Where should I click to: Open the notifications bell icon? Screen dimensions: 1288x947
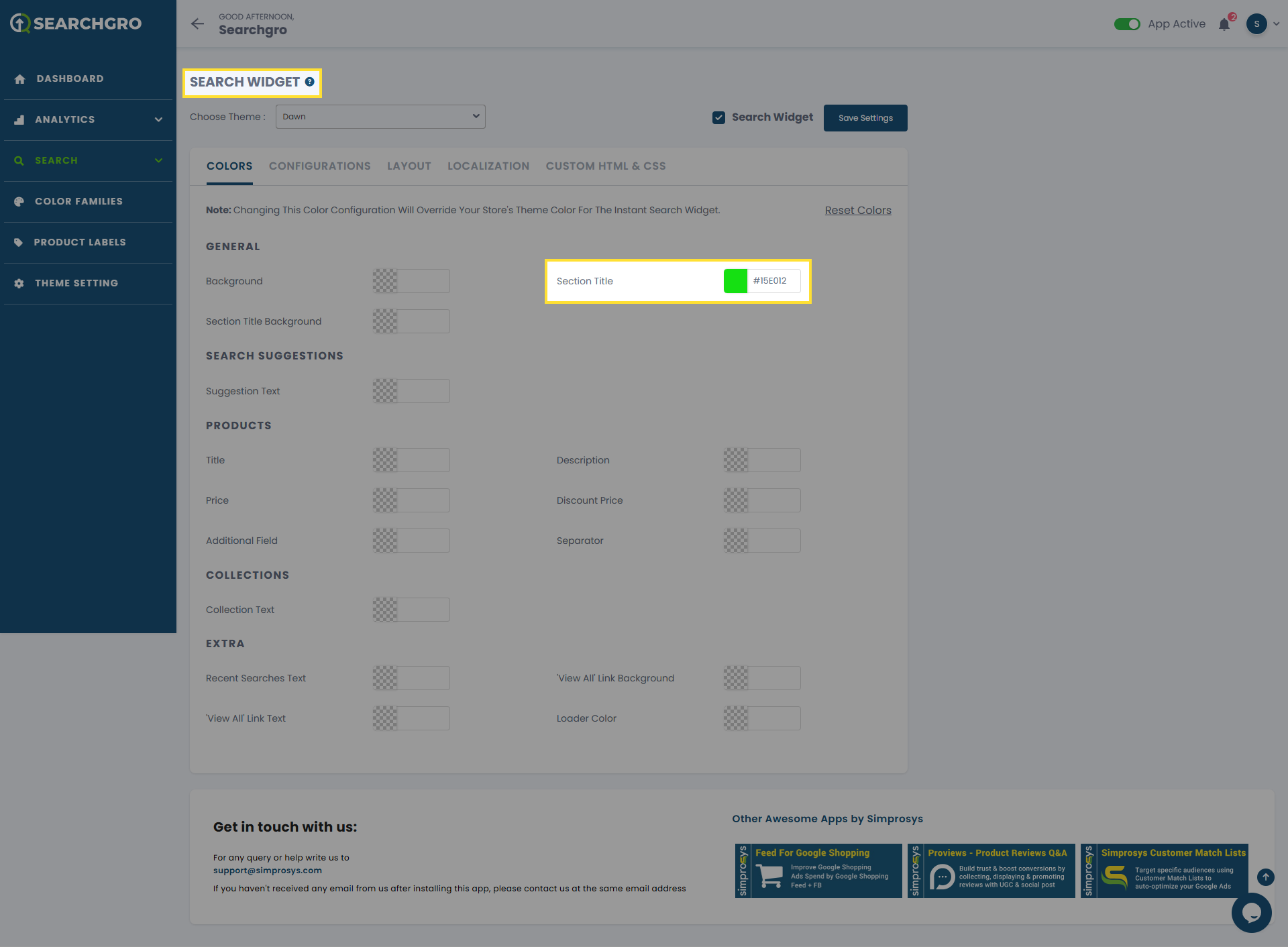(1224, 25)
